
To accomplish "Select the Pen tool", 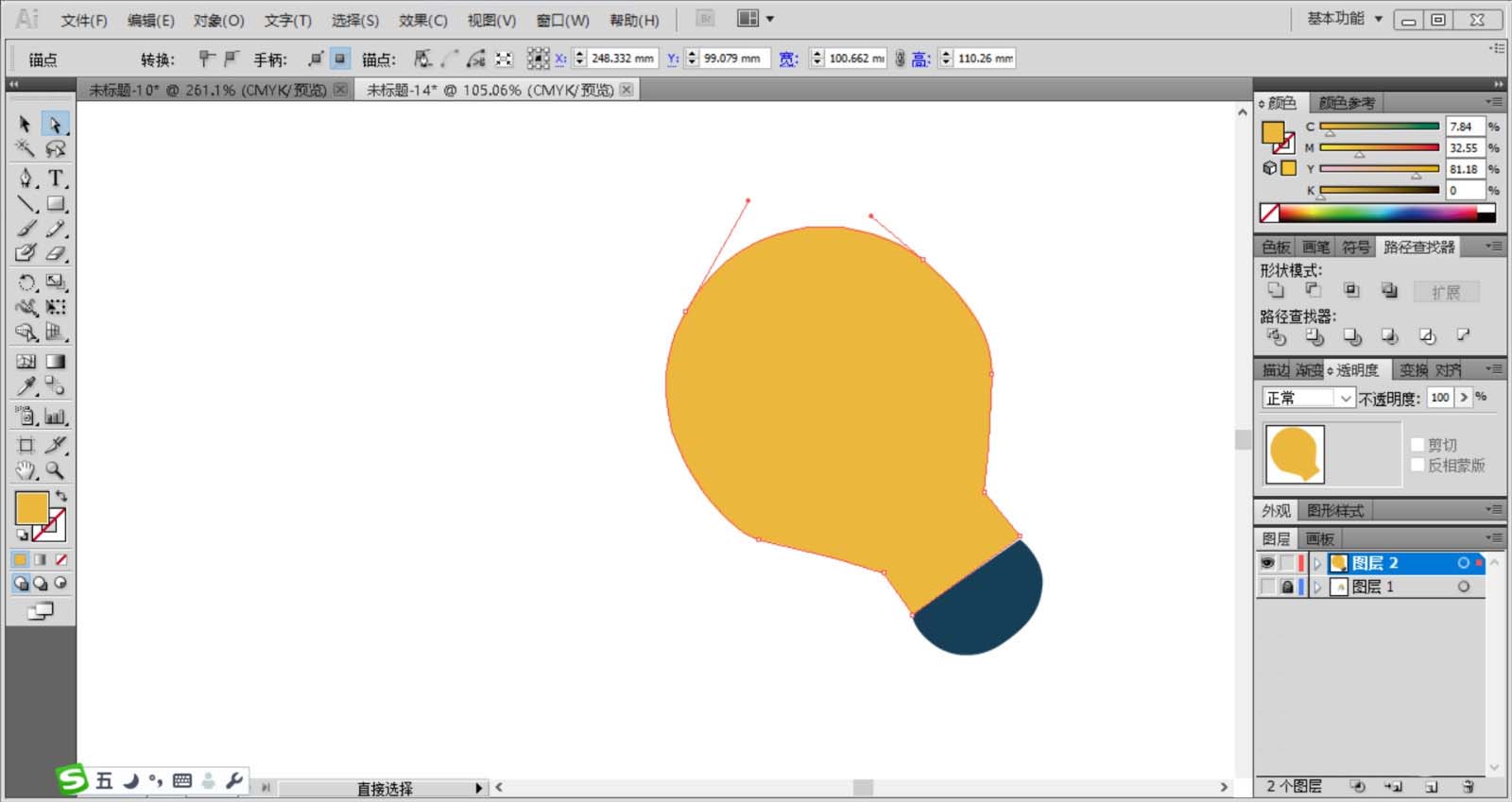I will 26,178.
